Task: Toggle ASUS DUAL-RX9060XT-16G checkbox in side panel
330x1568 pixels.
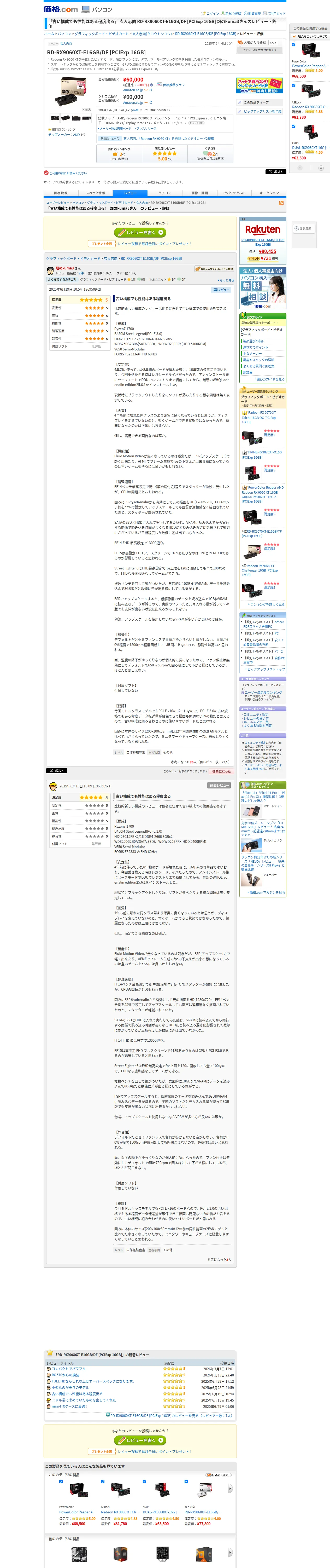Action: [293, 126]
